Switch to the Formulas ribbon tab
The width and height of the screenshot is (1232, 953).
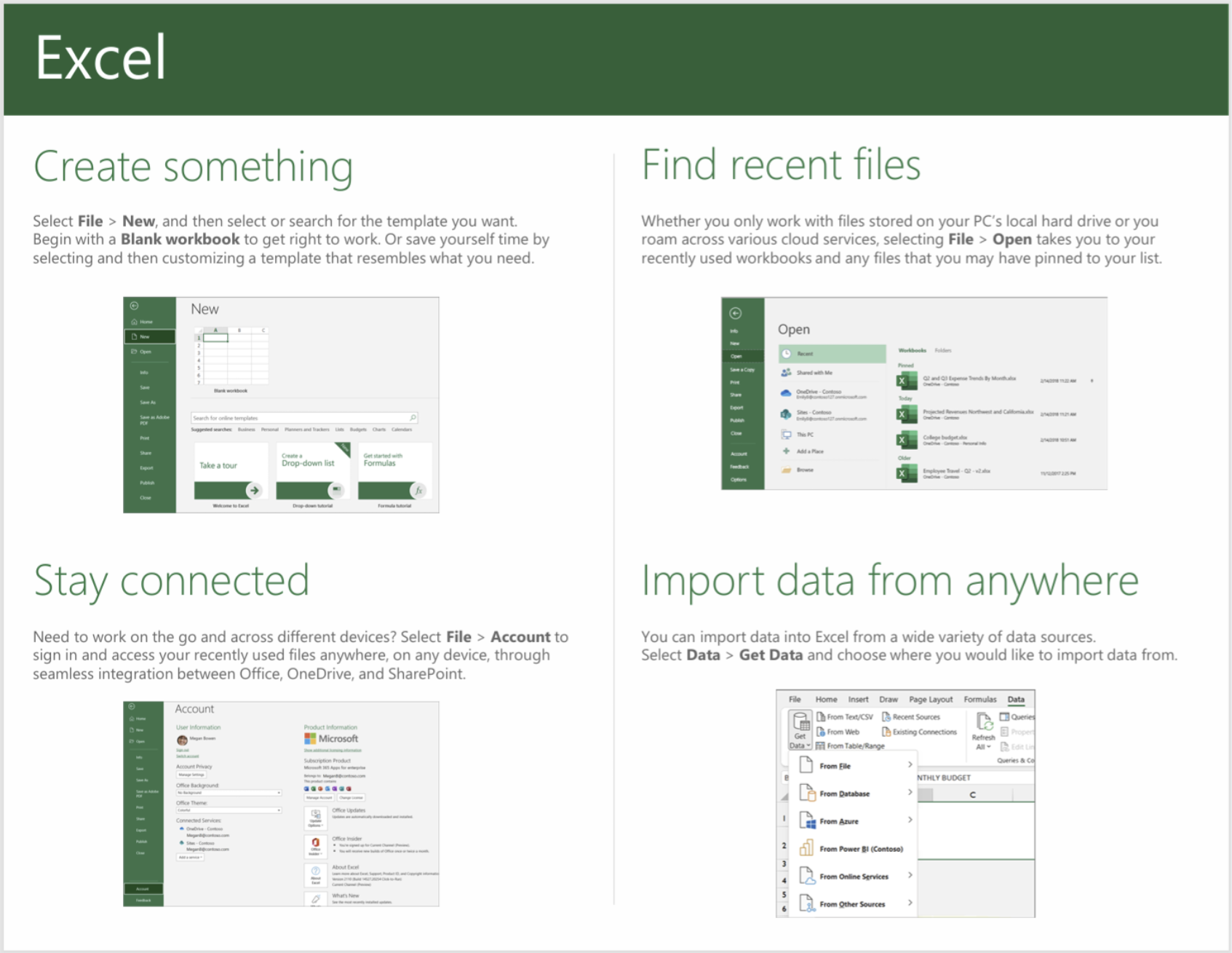(979, 700)
